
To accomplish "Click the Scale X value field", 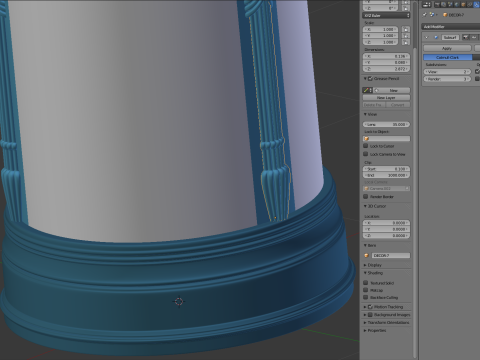I will (381, 29).
